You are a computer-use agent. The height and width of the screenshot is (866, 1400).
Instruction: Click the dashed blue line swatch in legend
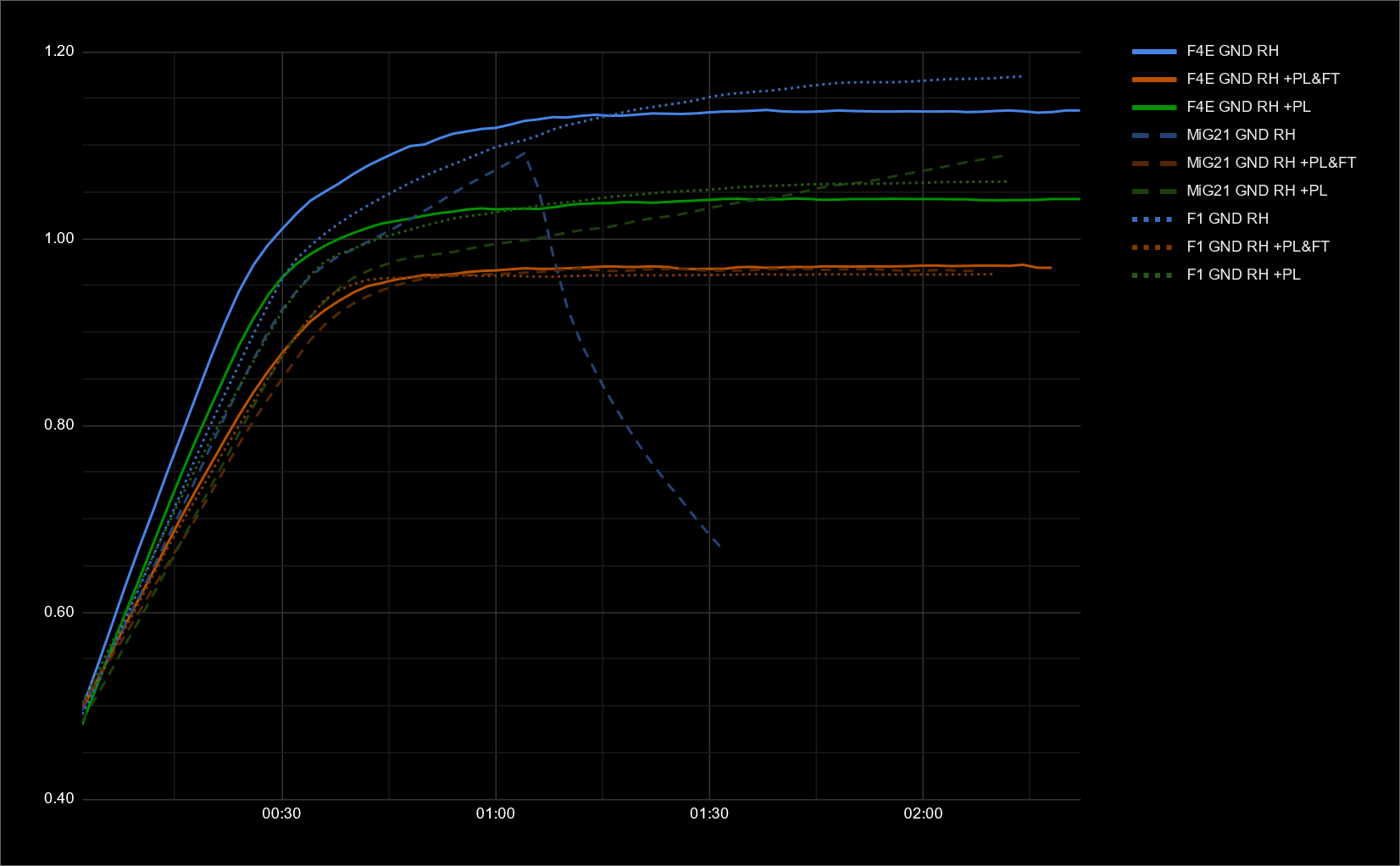(1154, 136)
